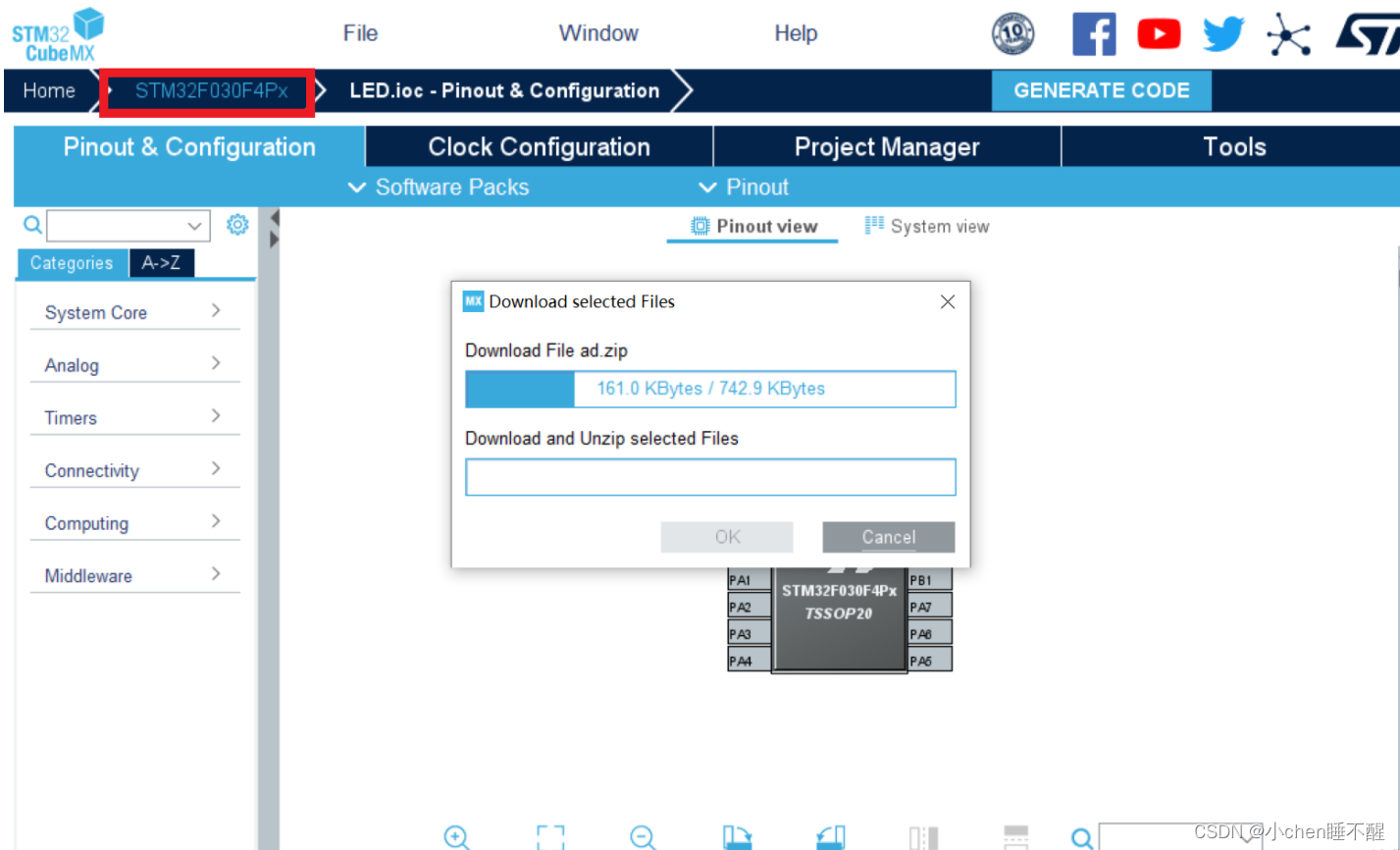Click the zoom in icon below the chip

coord(456,837)
